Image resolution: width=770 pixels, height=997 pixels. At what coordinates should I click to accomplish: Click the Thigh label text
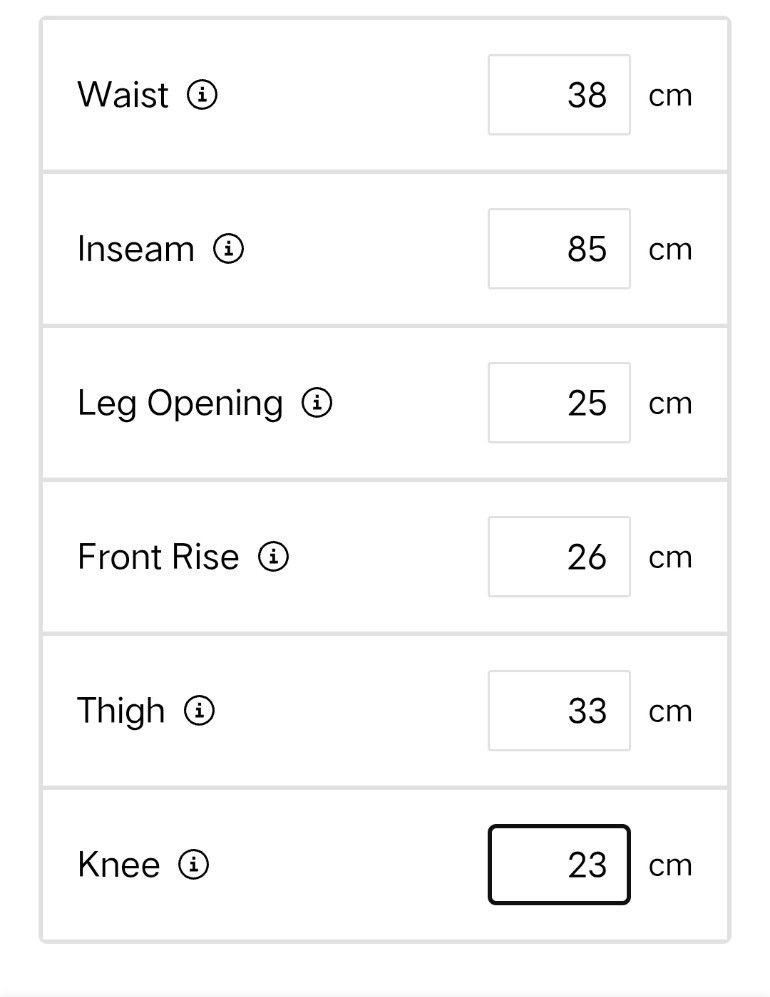tap(121, 712)
